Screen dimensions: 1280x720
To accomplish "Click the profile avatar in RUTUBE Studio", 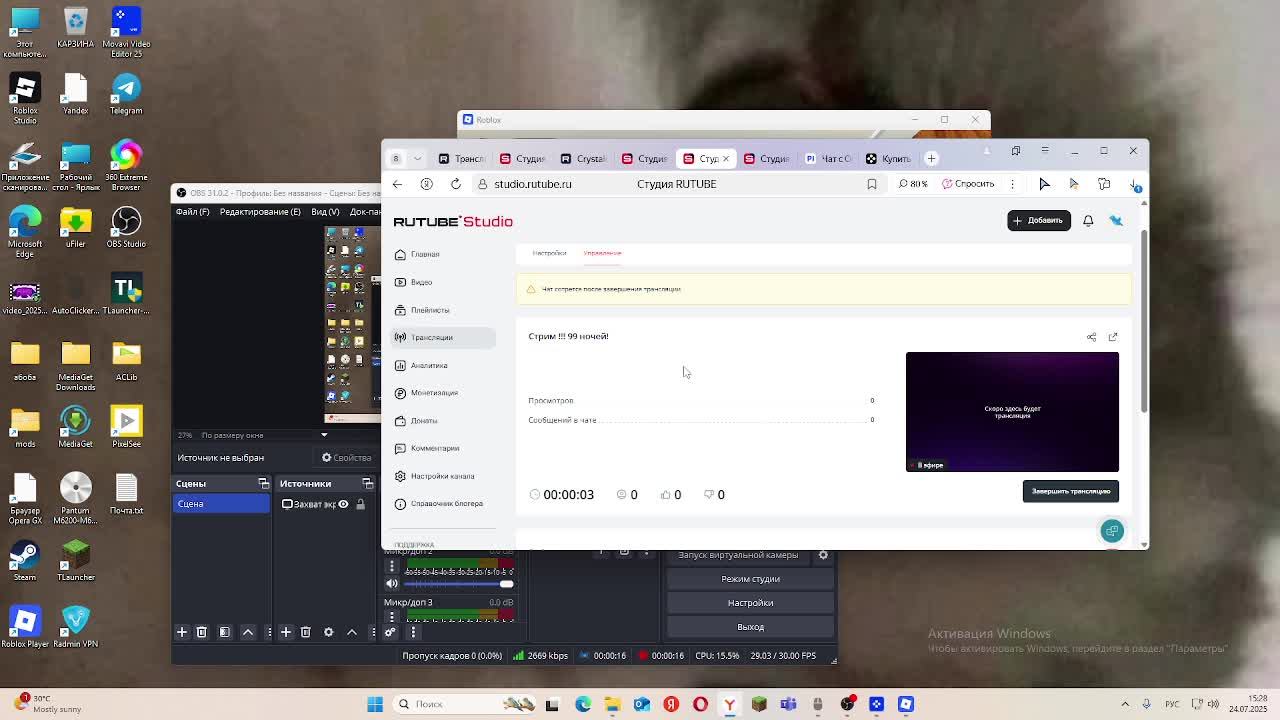I will 1116,221.
